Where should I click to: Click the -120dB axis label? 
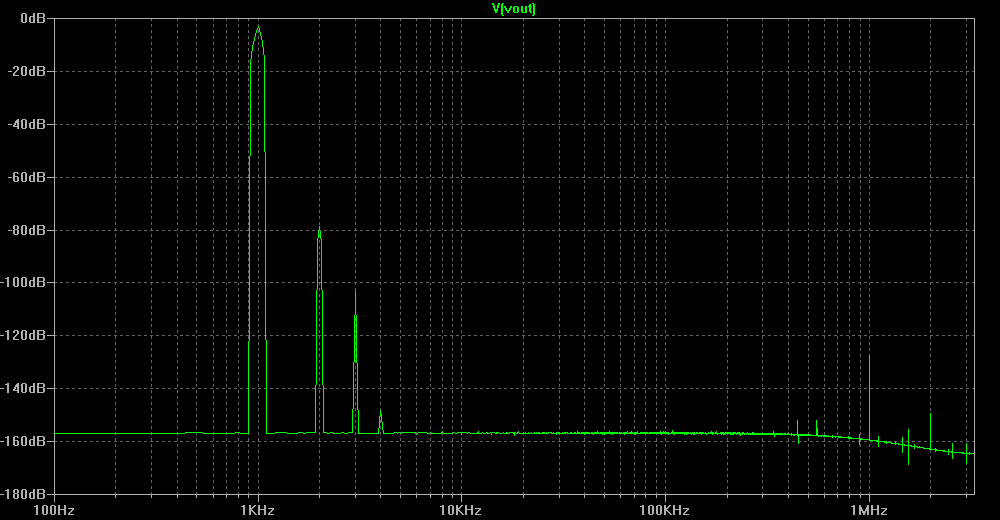click(x=24, y=335)
